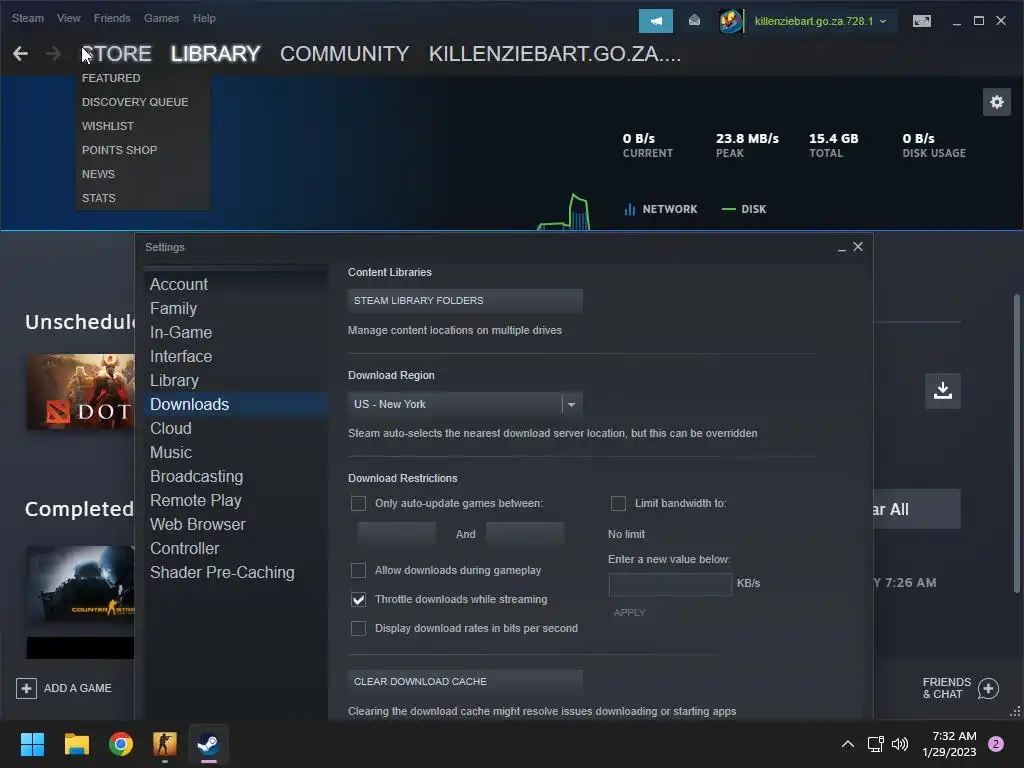Open the auto-update end time dropdown

point(525,534)
